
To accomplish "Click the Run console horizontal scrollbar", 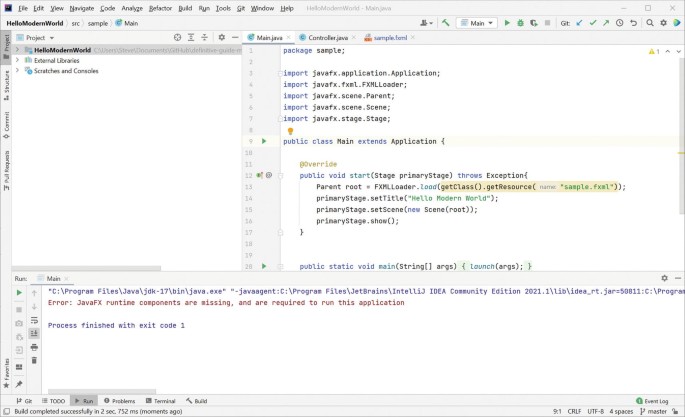I will point(102,391).
